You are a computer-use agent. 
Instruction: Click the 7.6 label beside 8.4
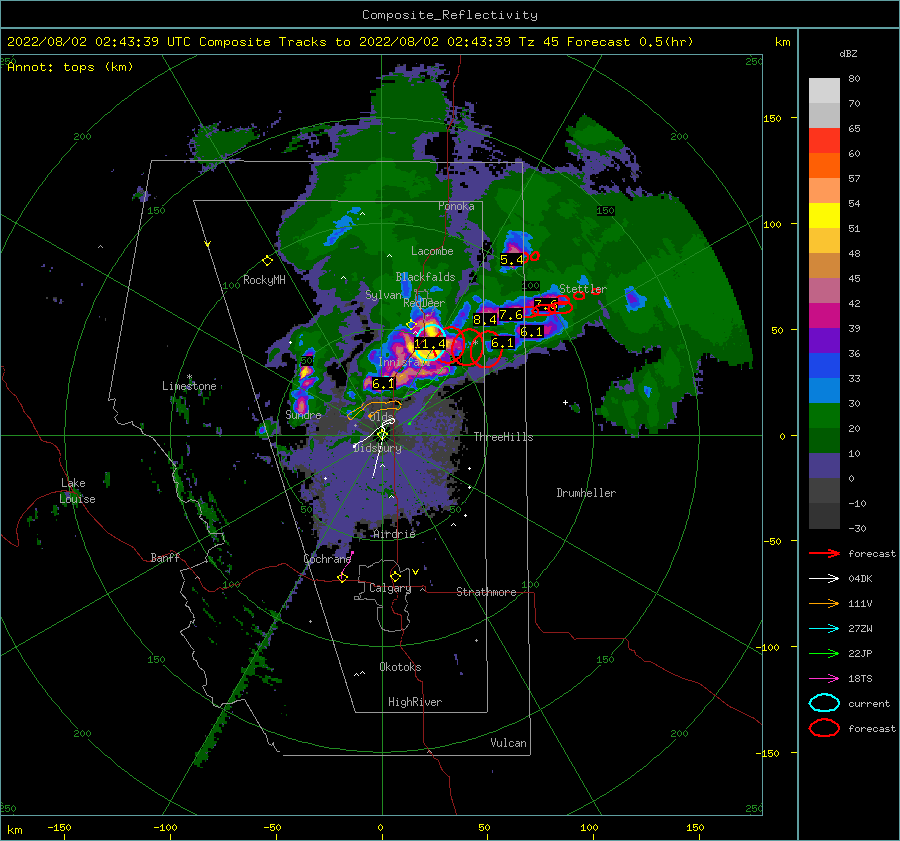pyautogui.click(x=511, y=315)
